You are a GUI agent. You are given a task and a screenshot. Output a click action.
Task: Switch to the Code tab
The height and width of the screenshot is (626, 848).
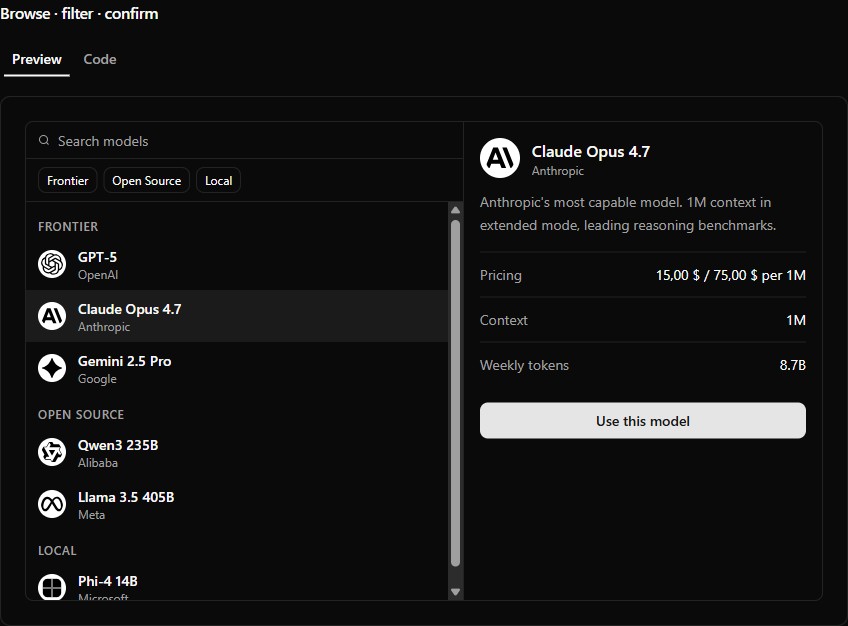100,59
